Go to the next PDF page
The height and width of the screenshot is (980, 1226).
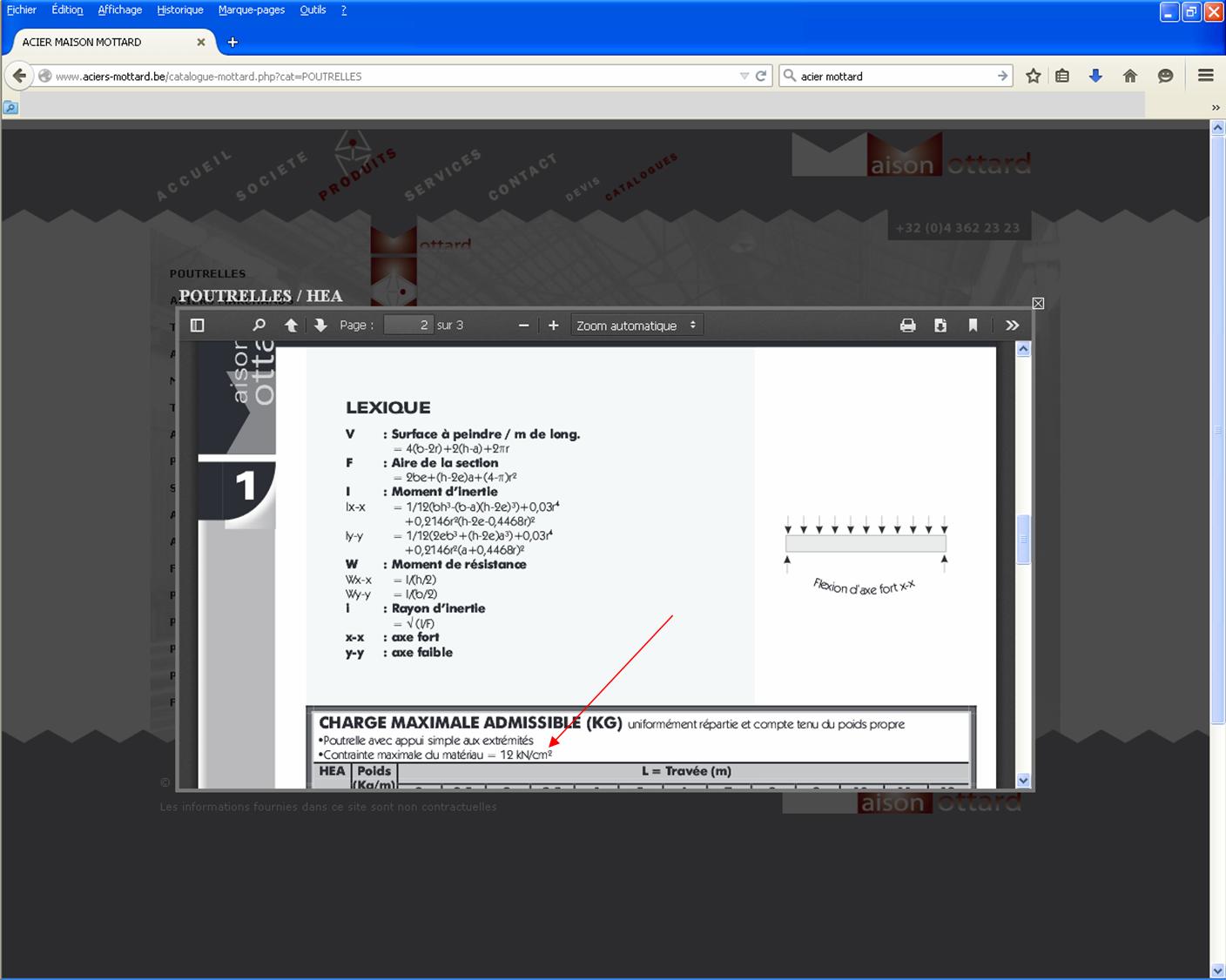click(x=320, y=326)
